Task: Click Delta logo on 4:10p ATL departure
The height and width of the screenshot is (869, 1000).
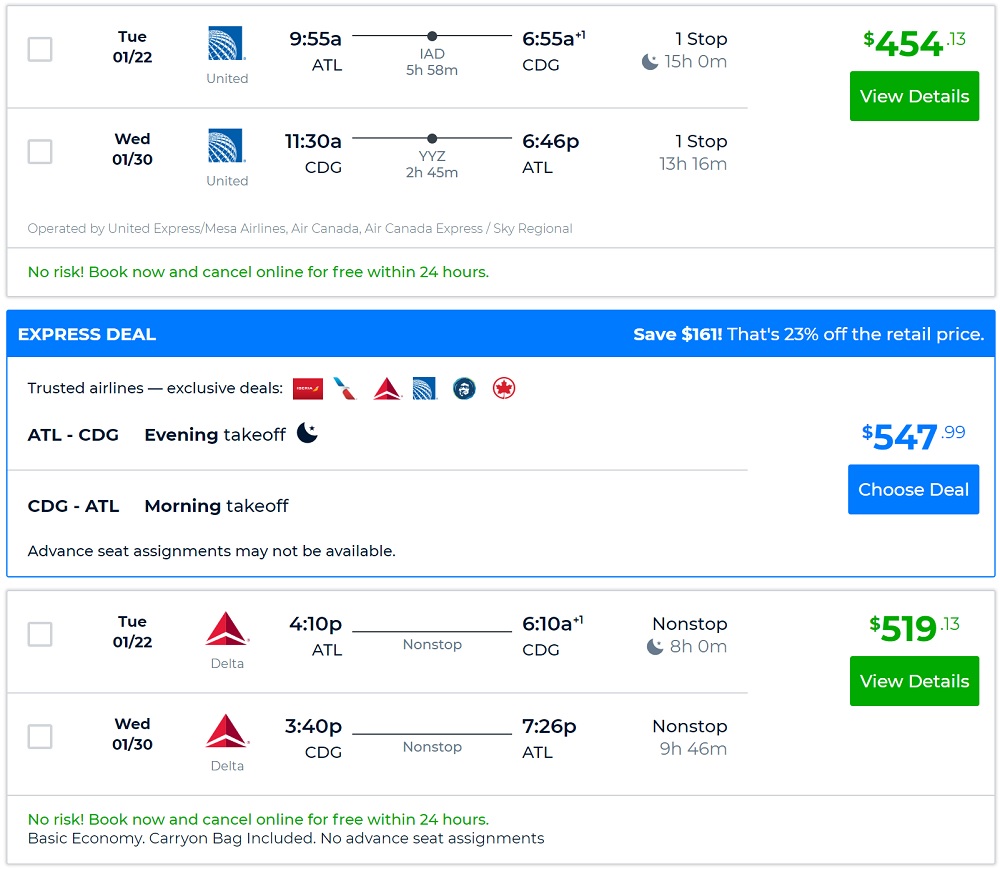Action: pyautogui.click(x=227, y=629)
